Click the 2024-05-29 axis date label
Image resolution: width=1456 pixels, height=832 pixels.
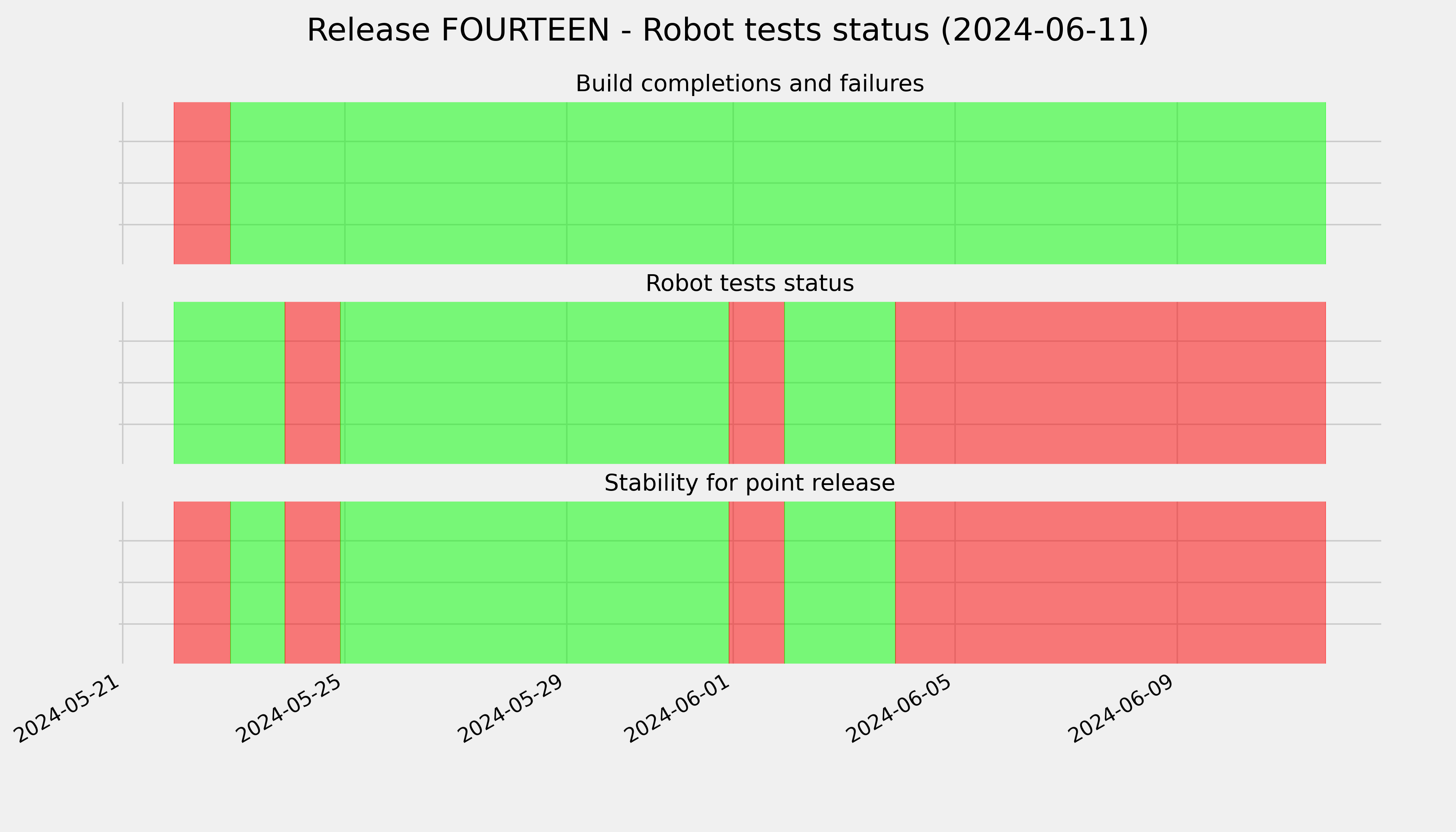click(513, 708)
